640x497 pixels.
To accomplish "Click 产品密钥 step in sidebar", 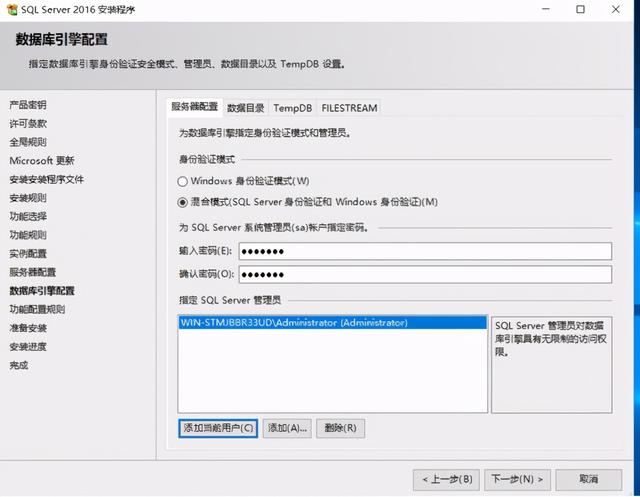I will pos(28,105).
